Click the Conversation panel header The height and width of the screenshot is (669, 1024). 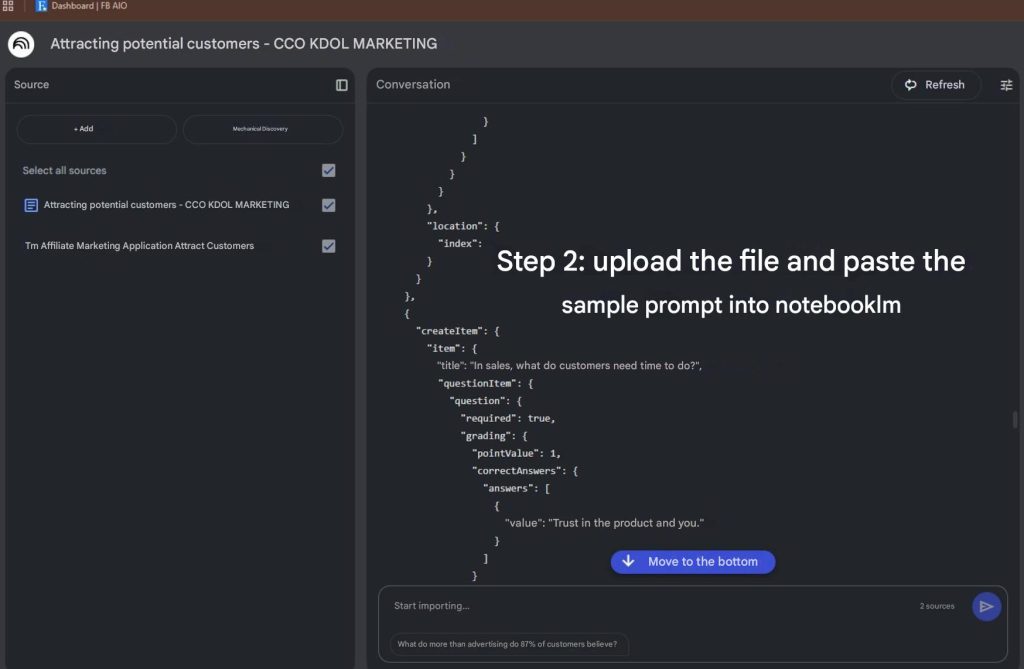tap(413, 85)
